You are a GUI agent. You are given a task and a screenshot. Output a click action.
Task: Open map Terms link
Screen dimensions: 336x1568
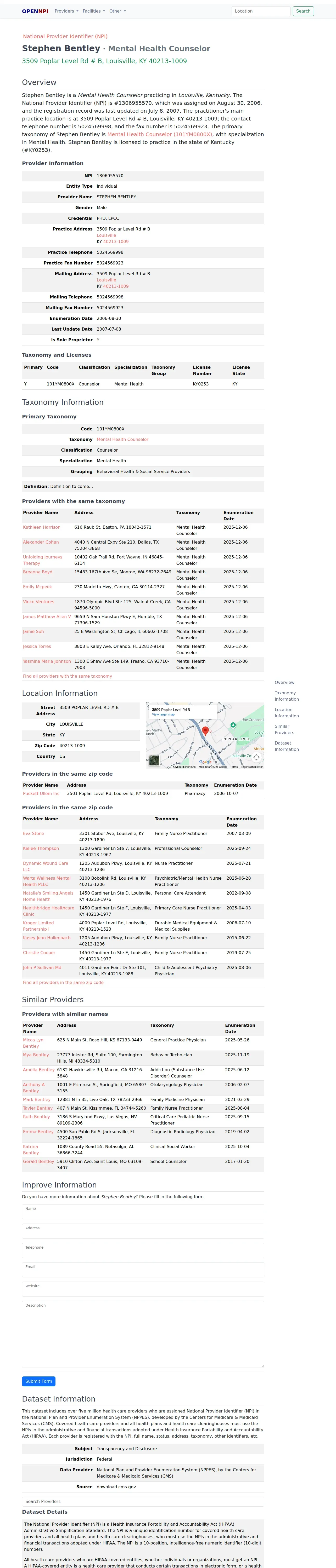tap(234, 767)
